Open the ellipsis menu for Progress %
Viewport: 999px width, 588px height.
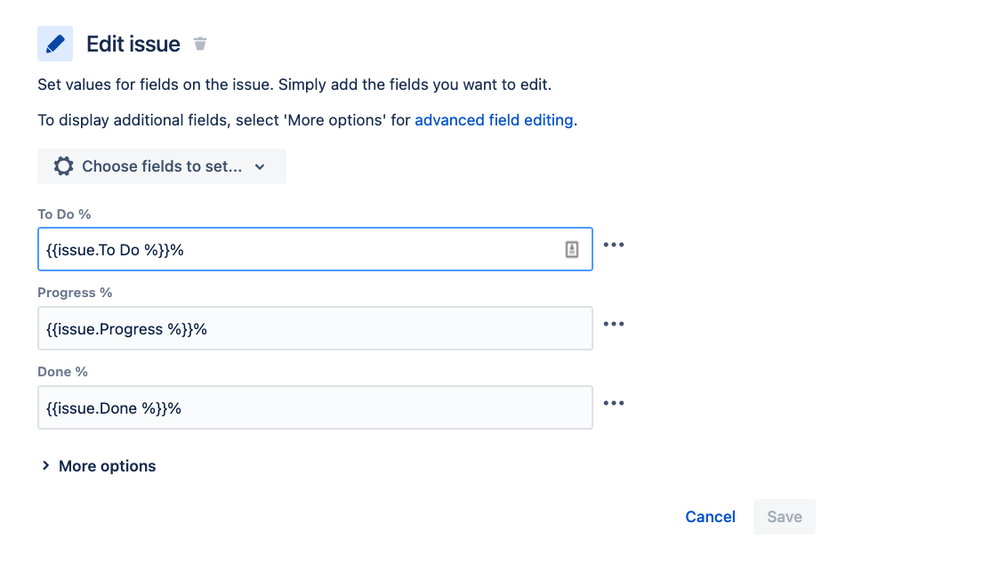point(614,324)
